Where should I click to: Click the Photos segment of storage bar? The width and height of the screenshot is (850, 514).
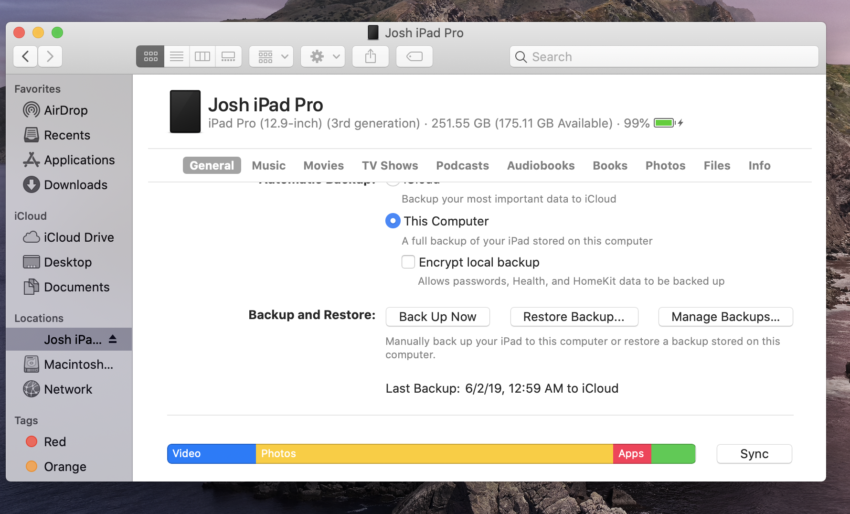(434, 454)
